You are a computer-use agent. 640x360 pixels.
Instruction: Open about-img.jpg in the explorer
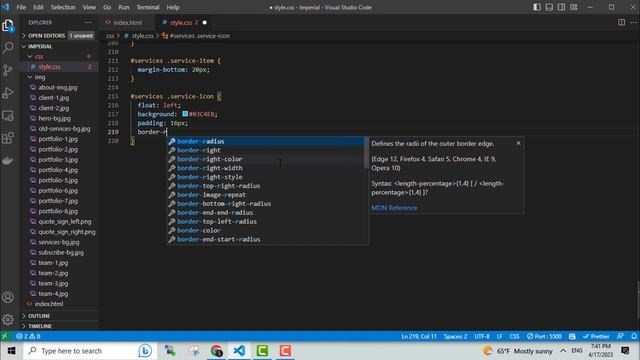tap(58, 87)
